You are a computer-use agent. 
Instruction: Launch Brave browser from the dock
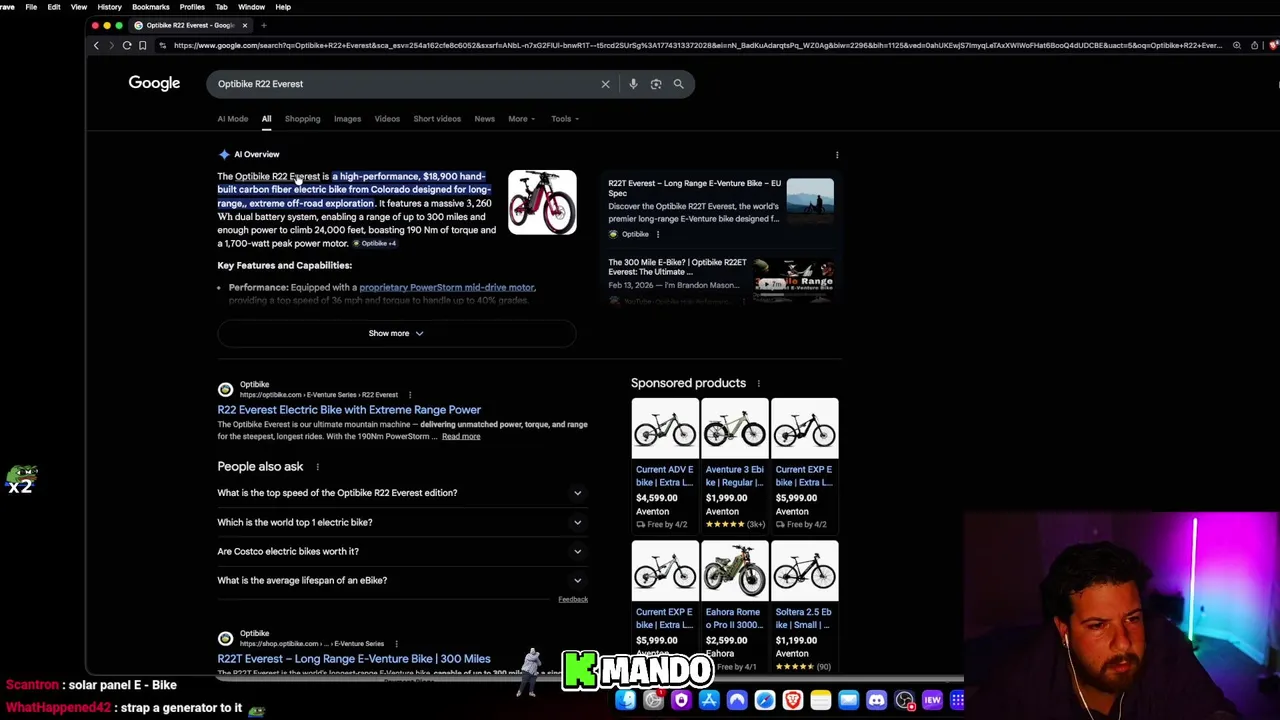tap(792, 701)
